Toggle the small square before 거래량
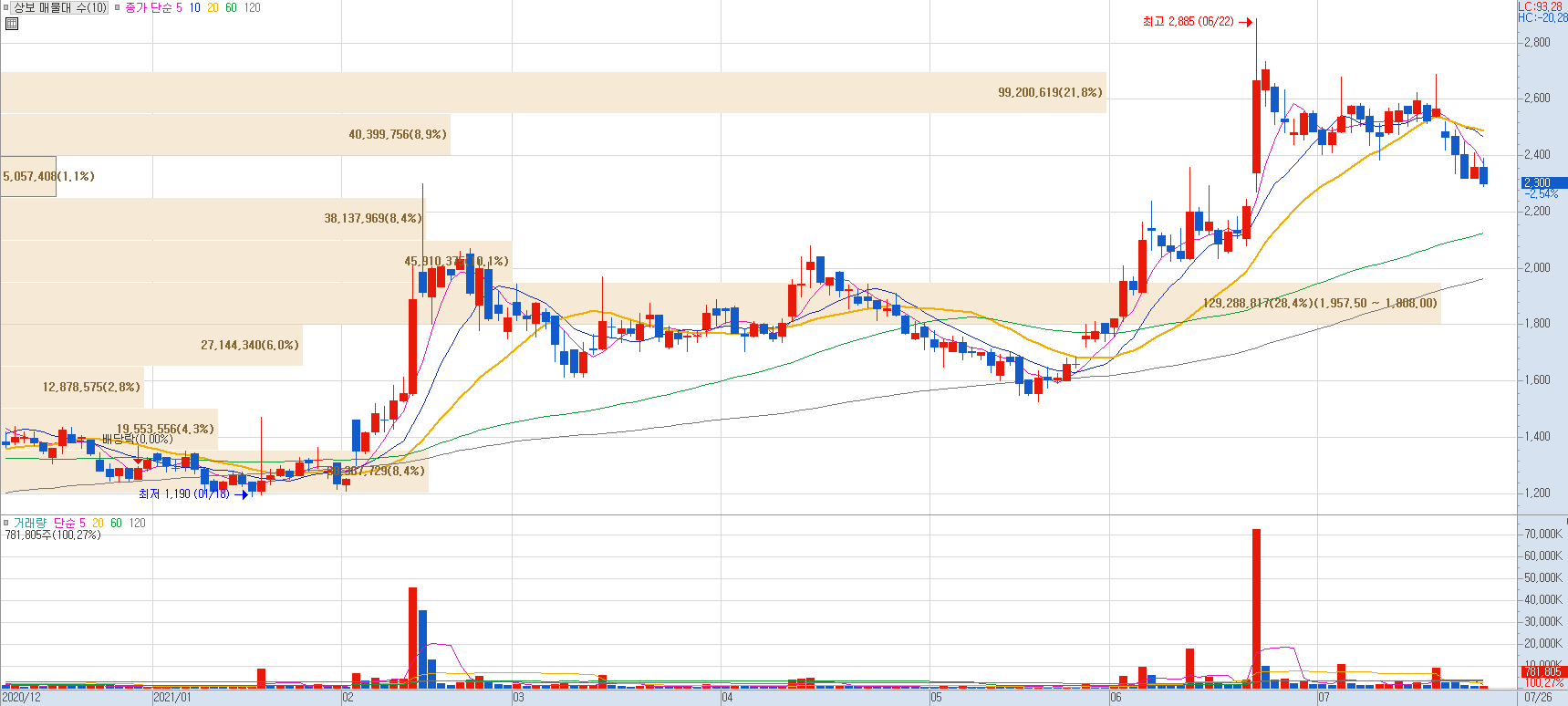The image size is (1568, 706). tap(6, 523)
